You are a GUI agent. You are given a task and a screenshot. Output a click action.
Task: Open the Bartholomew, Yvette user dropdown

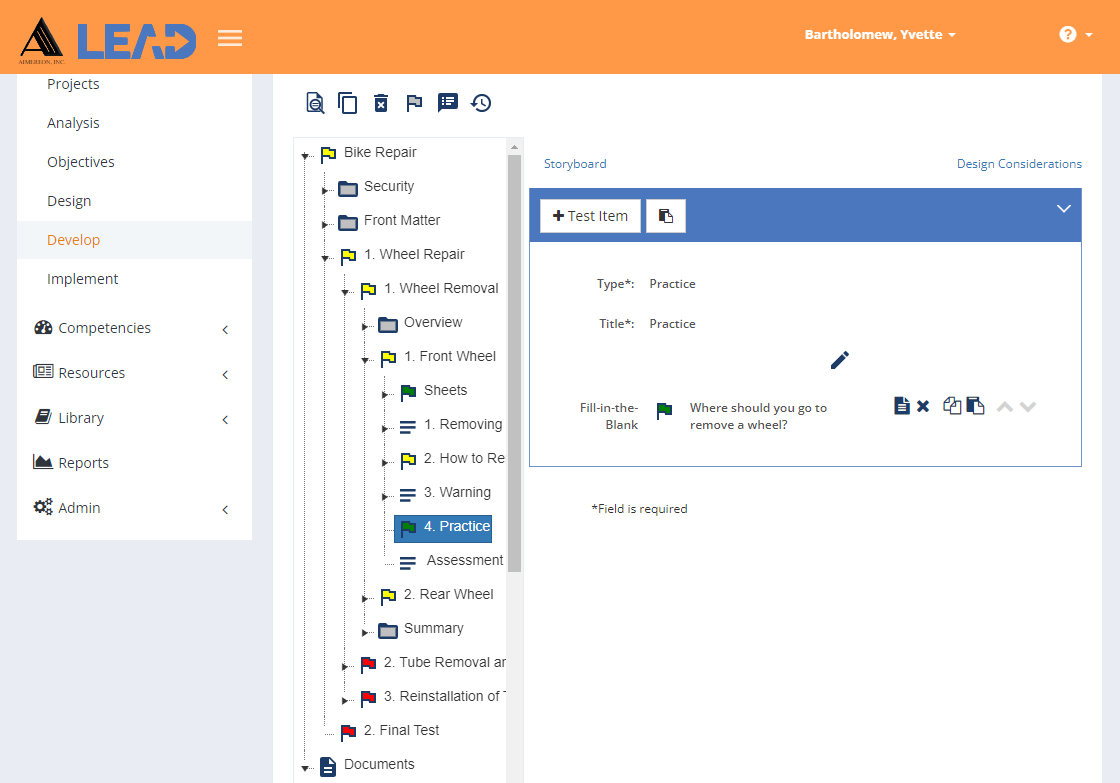(x=880, y=35)
